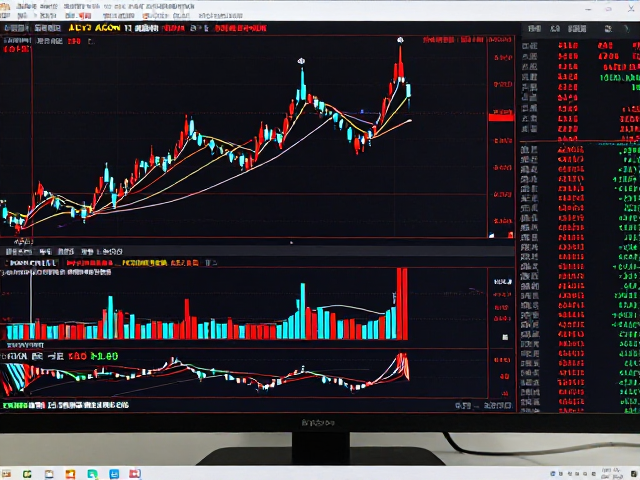Click the bottom-right text button under the oscillator panel
640x480 pixels.
click(x=497, y=406)
